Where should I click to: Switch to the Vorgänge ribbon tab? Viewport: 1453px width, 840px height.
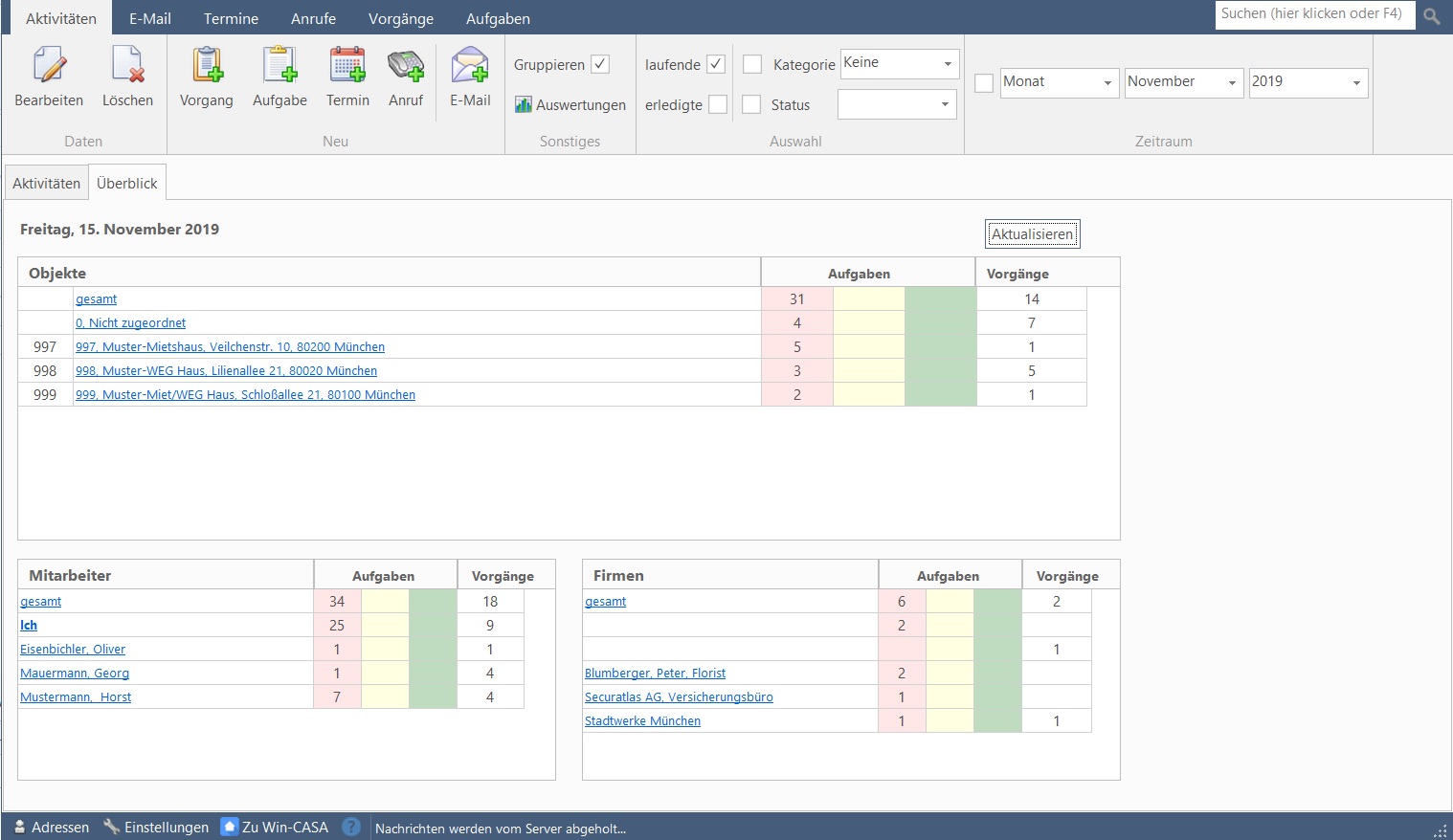401,18
